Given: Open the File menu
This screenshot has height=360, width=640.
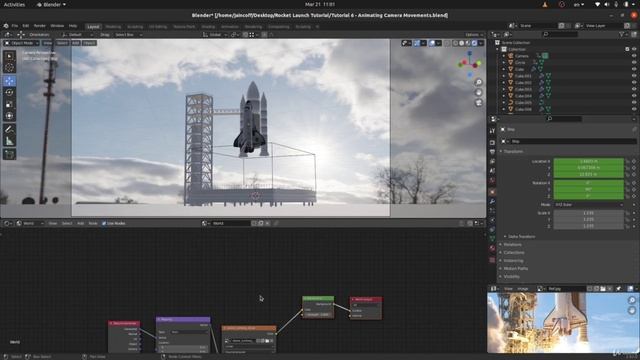Looking at the screenshot, I should pyautogui.click(x=15, y=26).
